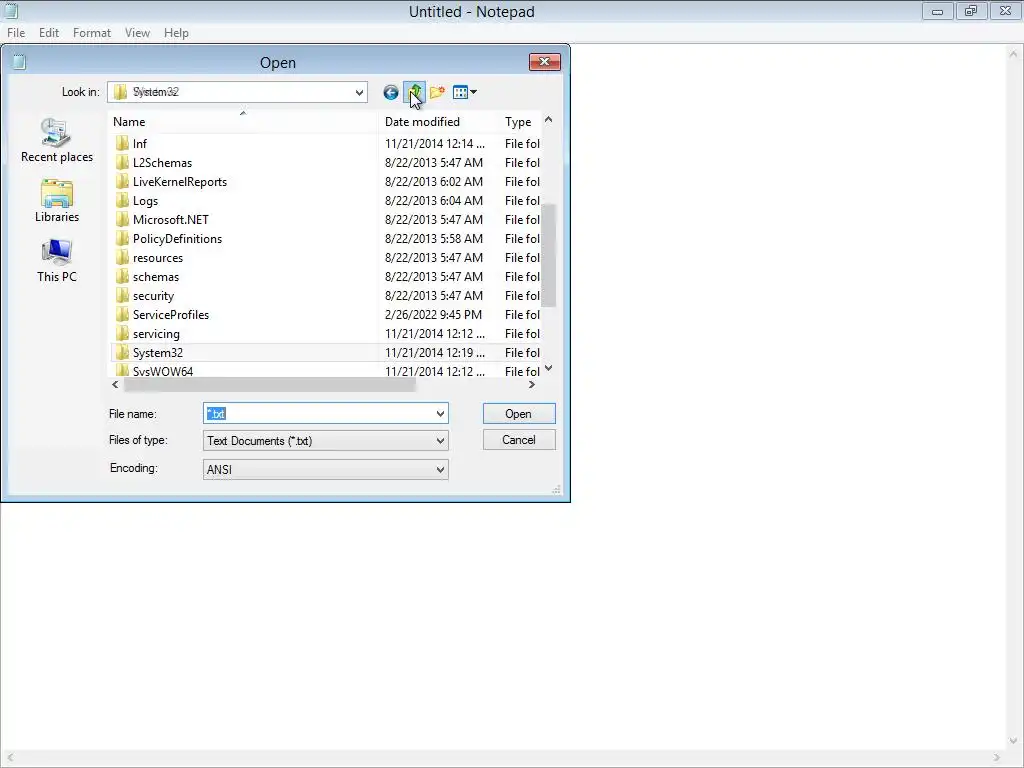Viewport: 1024px width, 768px height.
Task: Select the PolicyDefinitions folder name
Action: click(x=177, y=238)
